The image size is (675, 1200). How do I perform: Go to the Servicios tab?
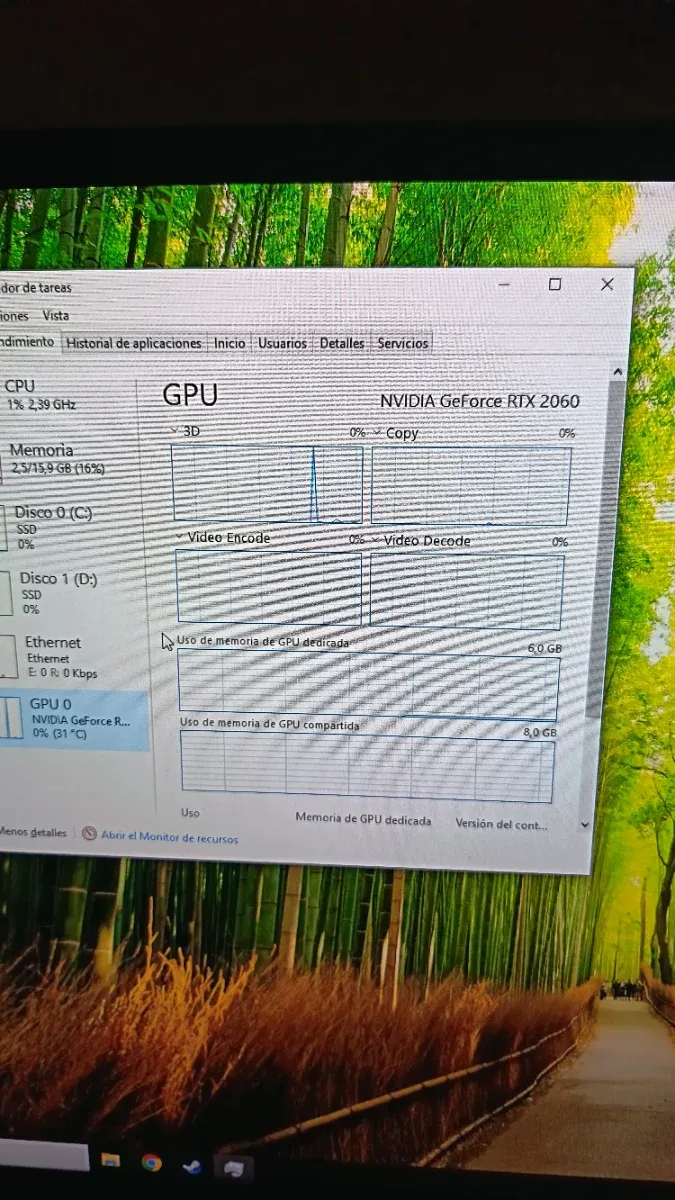point(402,343)
